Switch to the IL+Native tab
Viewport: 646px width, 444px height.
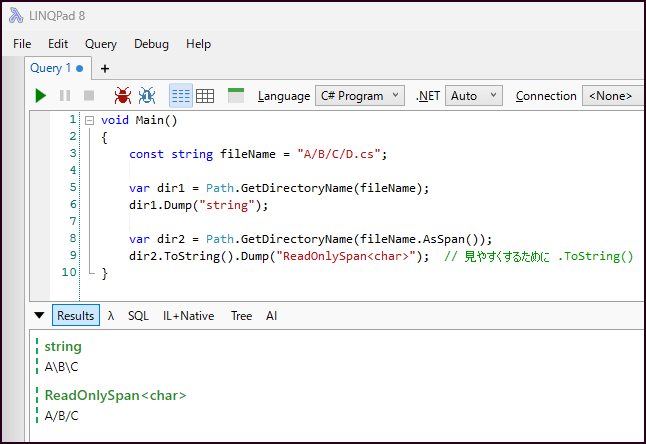pyautogui.click(x=188, y=316)
